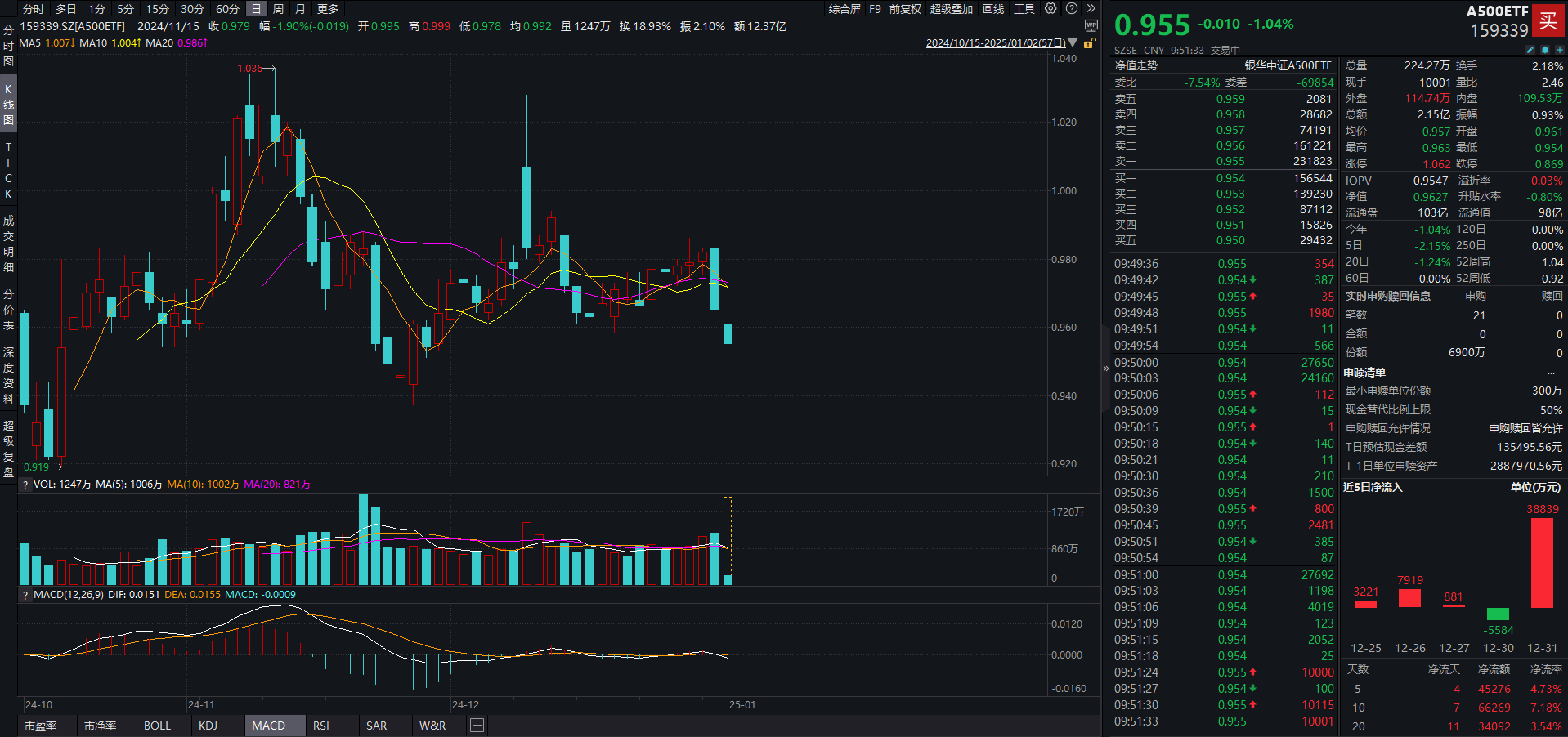Add a new indicator tab with plus icon
The width and height of the screenshot is (1568, 737).
(x=477, y=726)
